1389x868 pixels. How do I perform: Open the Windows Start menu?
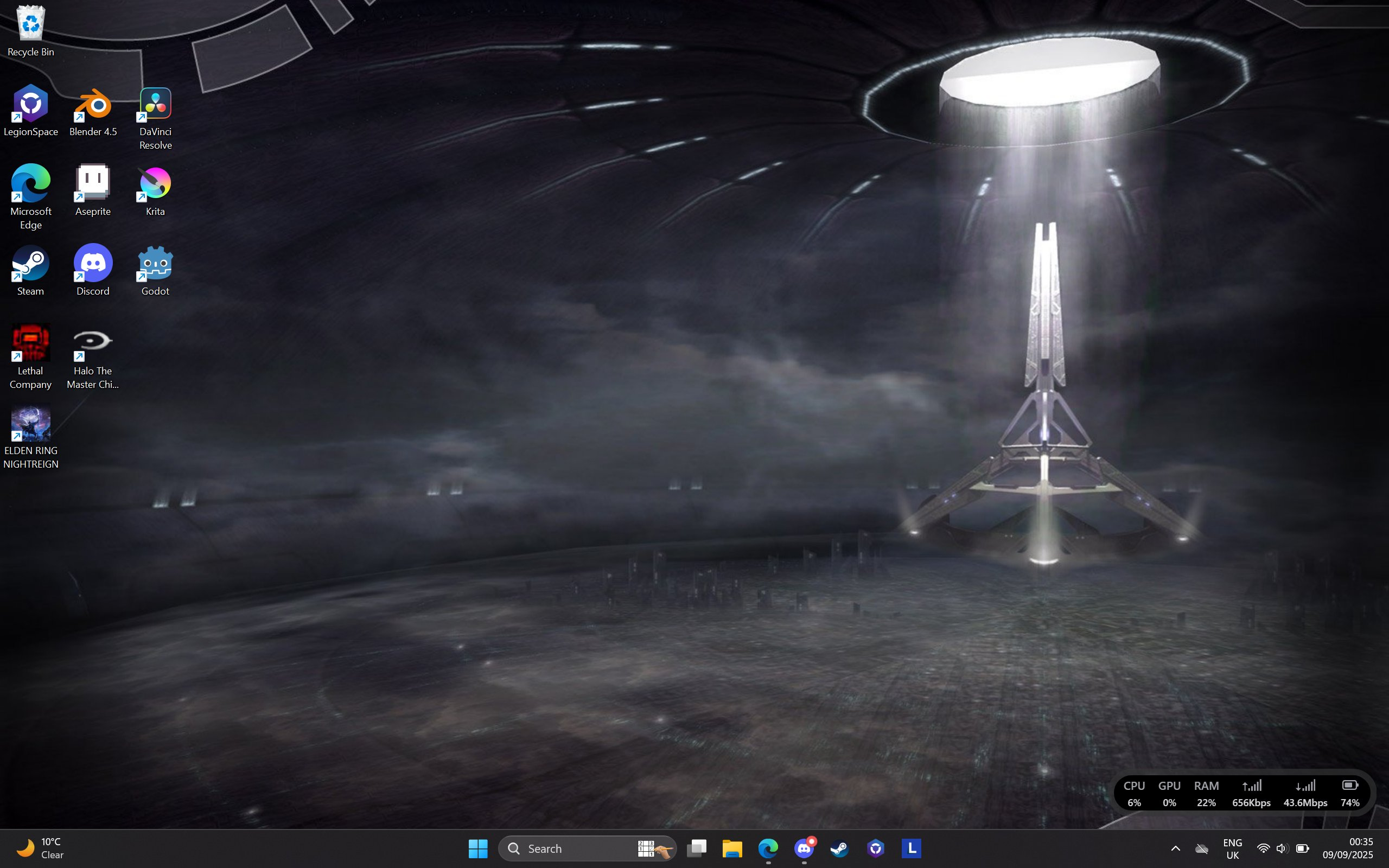[x=477, y=848]
